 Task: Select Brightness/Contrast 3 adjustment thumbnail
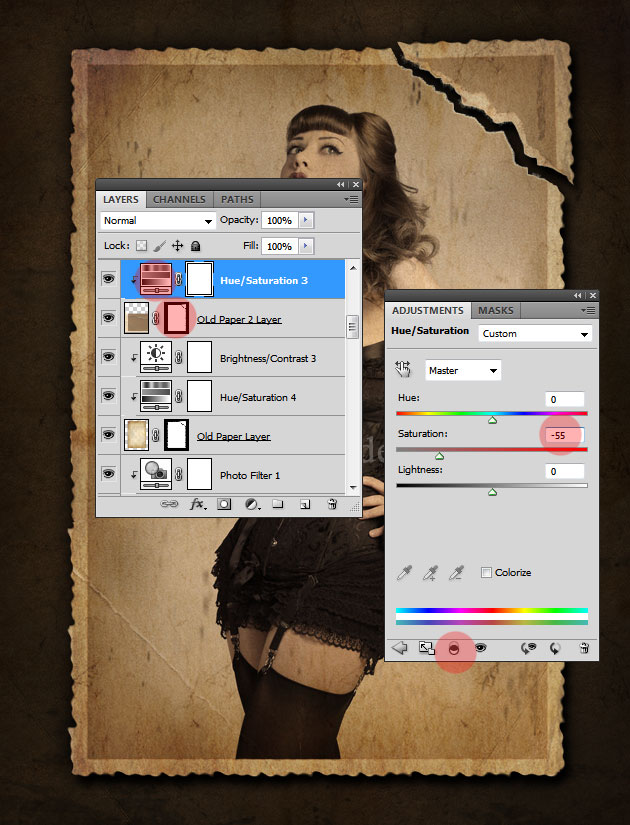point(156,357)
